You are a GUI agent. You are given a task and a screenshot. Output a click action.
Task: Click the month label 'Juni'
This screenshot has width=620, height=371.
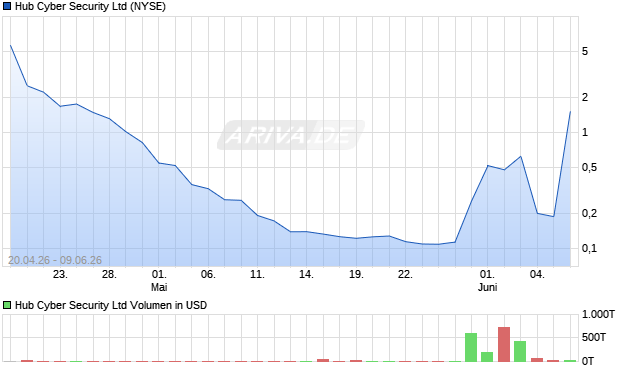click(487, 287)
